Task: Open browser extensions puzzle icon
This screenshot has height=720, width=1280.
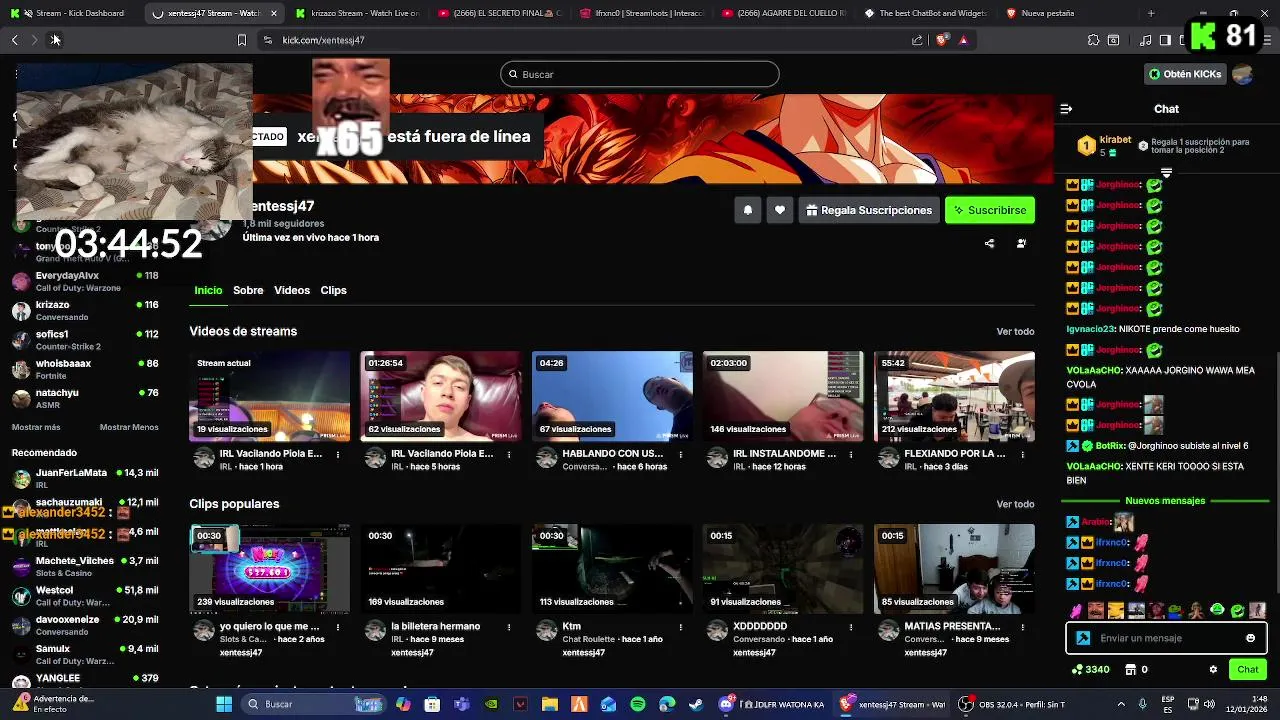Action: pos(1093,40)
